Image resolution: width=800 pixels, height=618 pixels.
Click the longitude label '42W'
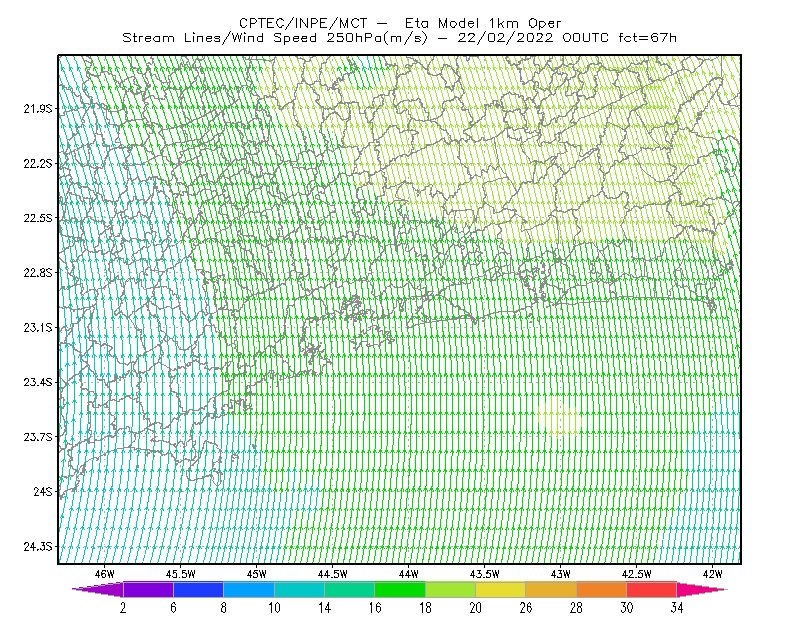tap(713, 574)
